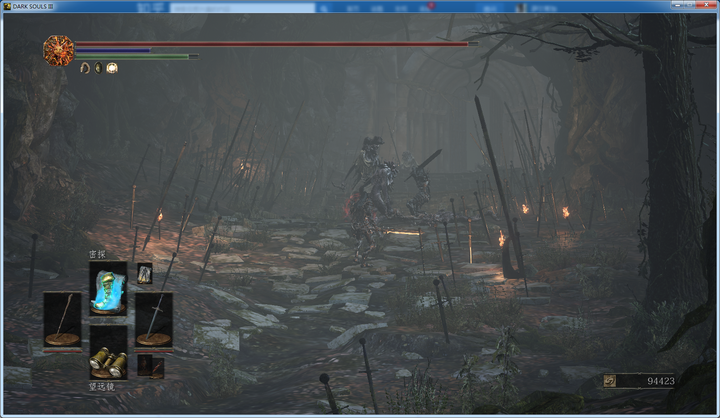This screenshot has height=418, width=720.
Task: Click the small next-item preview icons
Action: (x=151, y=367)
